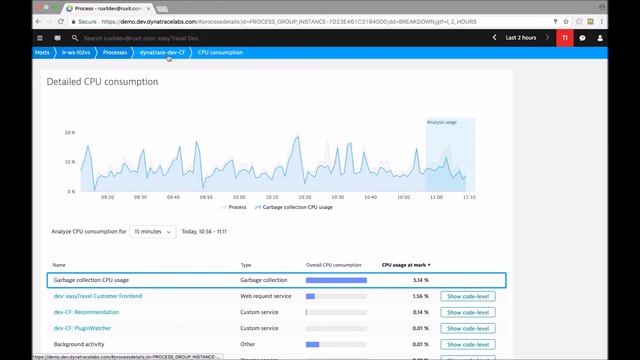Open dev: easyTravel Customer Frontend link
640x360 pixels.
tap(98, 296)
